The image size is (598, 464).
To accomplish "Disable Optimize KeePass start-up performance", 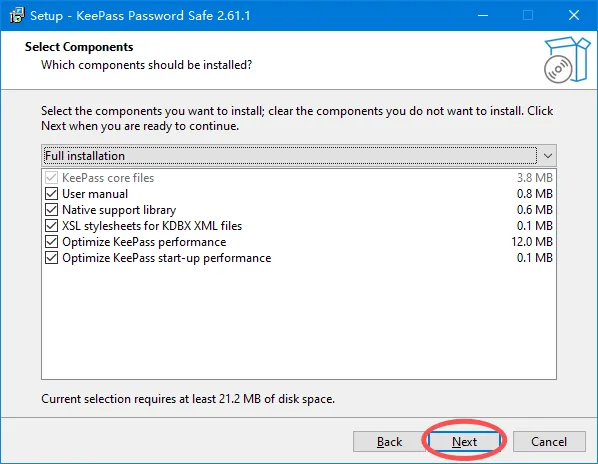I will tap(51, 258).
